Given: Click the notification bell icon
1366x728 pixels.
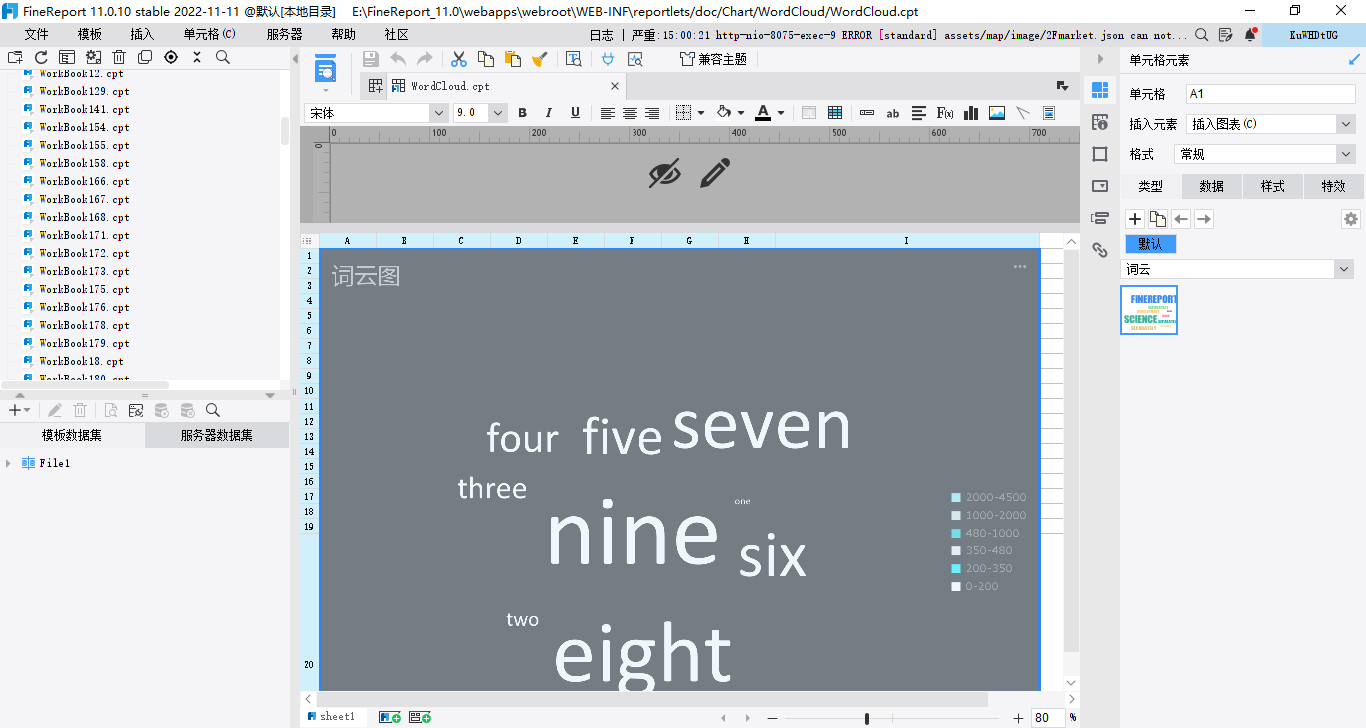Looking at the screenshot, I should tap(1250, 35).
